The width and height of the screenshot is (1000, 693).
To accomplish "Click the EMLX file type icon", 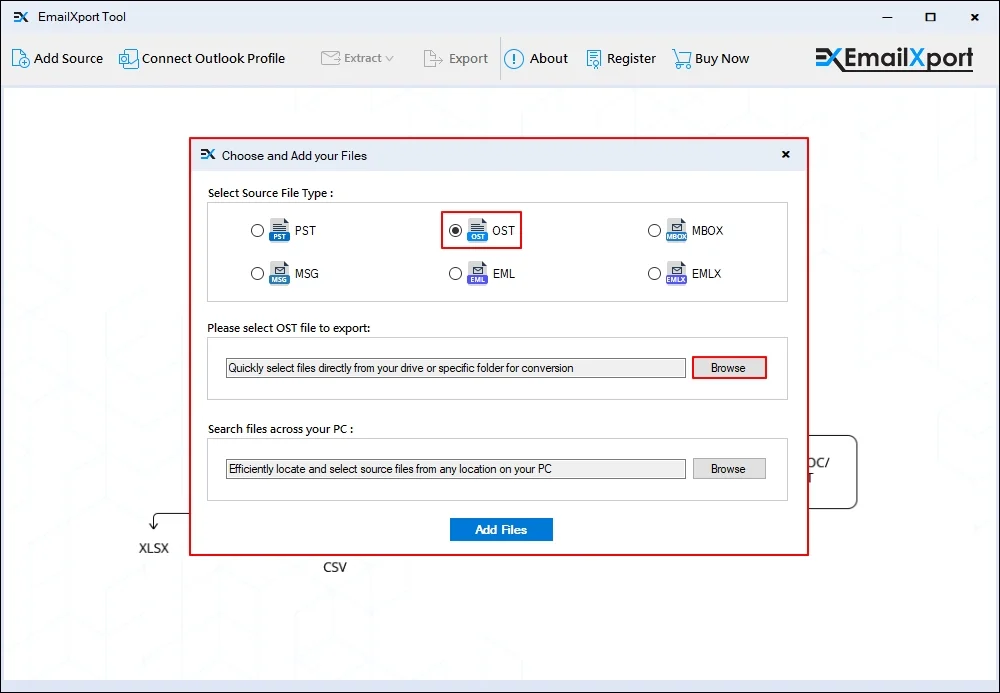I will [676, 273].
